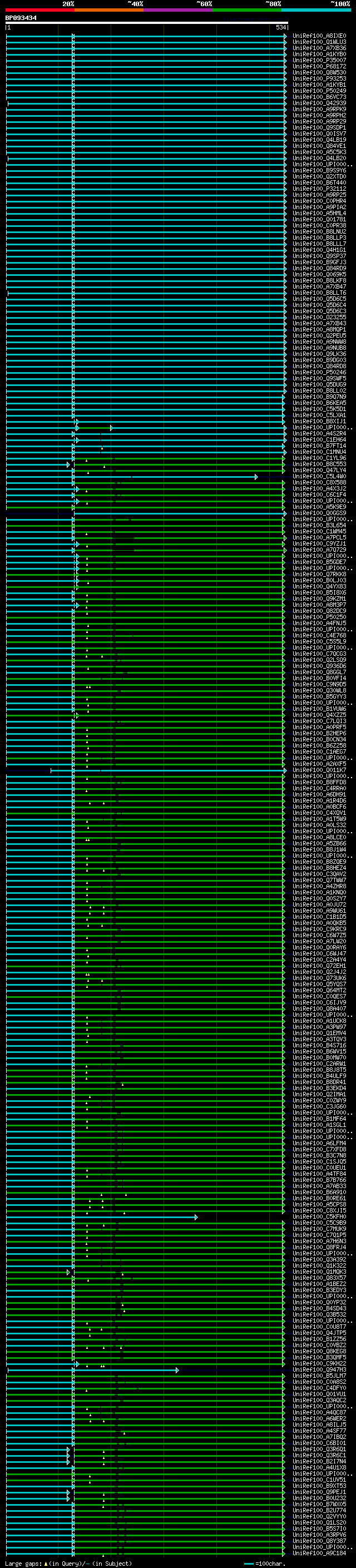Select hit label UniRef100_P32112
Viewport: 356px width, 1568px height.
(319, 189)
